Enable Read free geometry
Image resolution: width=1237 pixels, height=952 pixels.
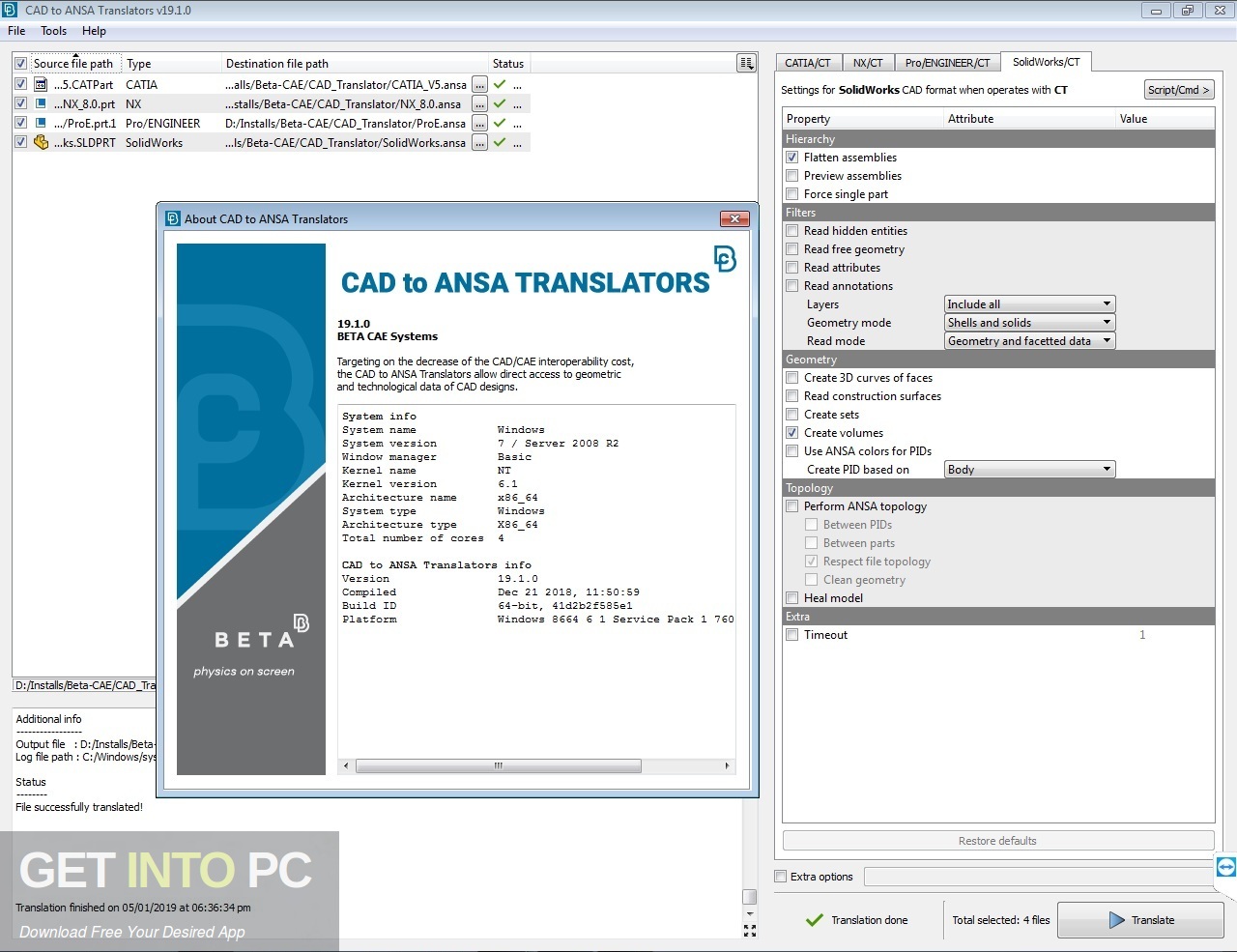pos(792,249)
